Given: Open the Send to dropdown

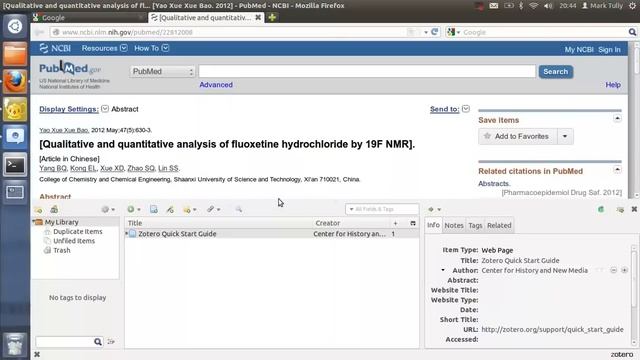Looking at the screenshot, I should coord(449,109).
